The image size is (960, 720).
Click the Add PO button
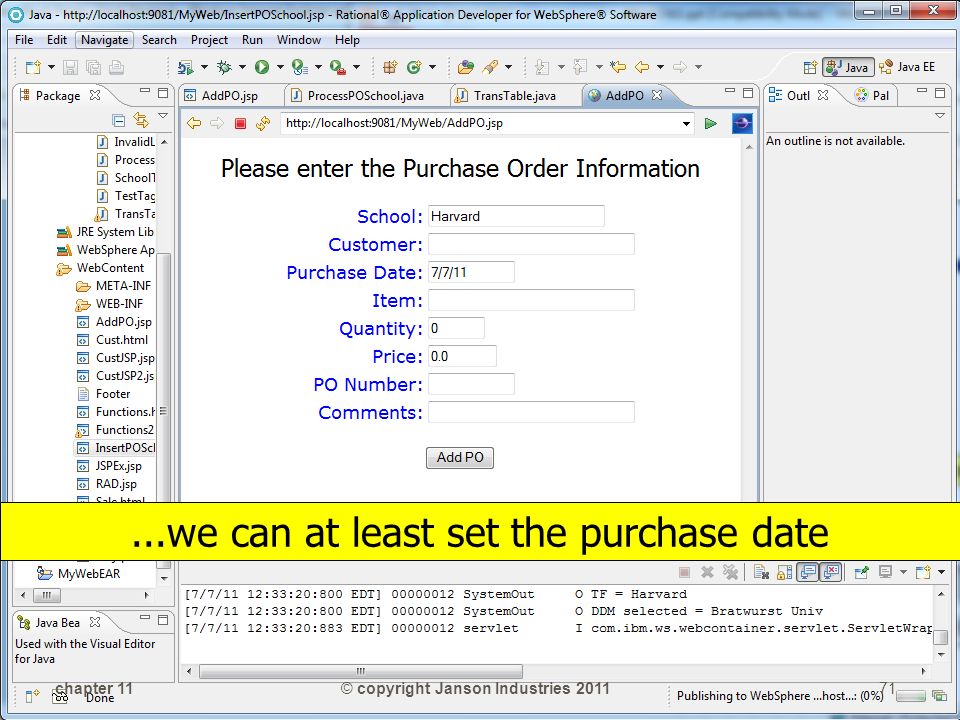click(460, 457)
